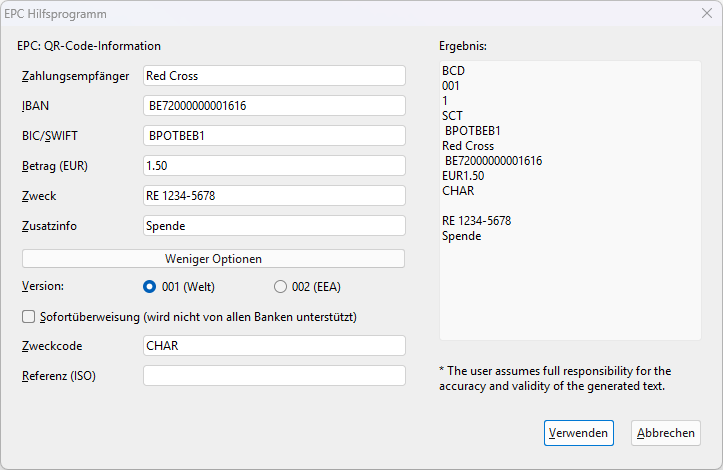Click the Zweckcode field containing CHAR
This screenshot has width=723, height=470.
274,345
